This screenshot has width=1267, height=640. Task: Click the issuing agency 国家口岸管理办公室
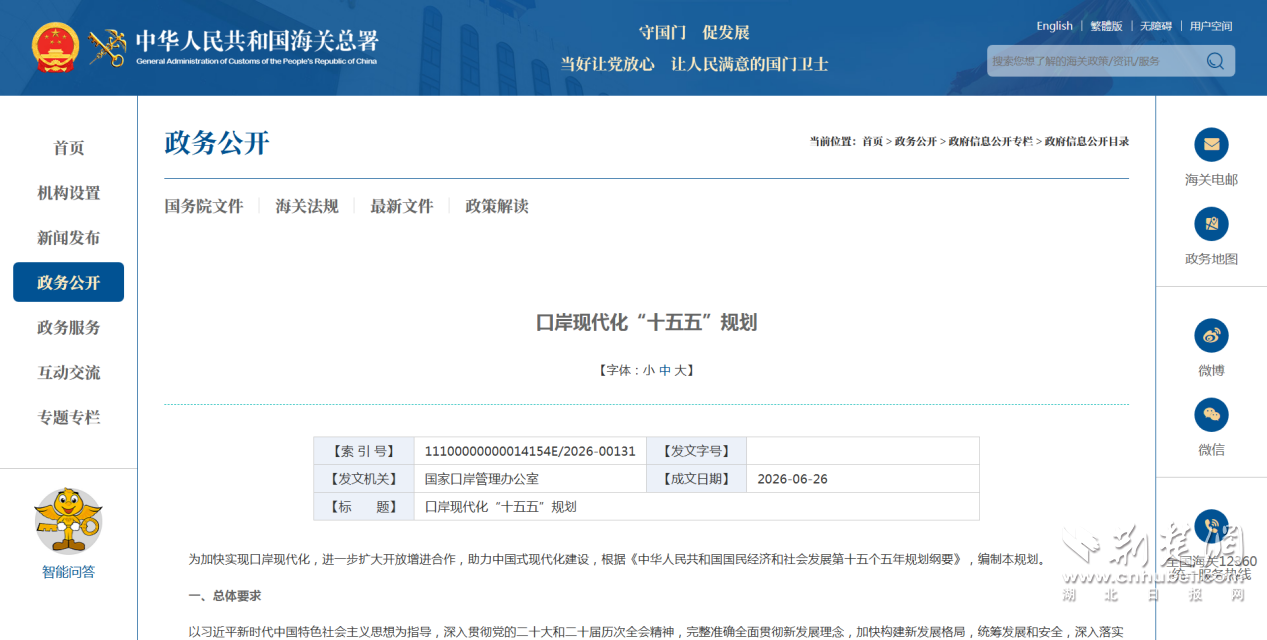(482, 479)
